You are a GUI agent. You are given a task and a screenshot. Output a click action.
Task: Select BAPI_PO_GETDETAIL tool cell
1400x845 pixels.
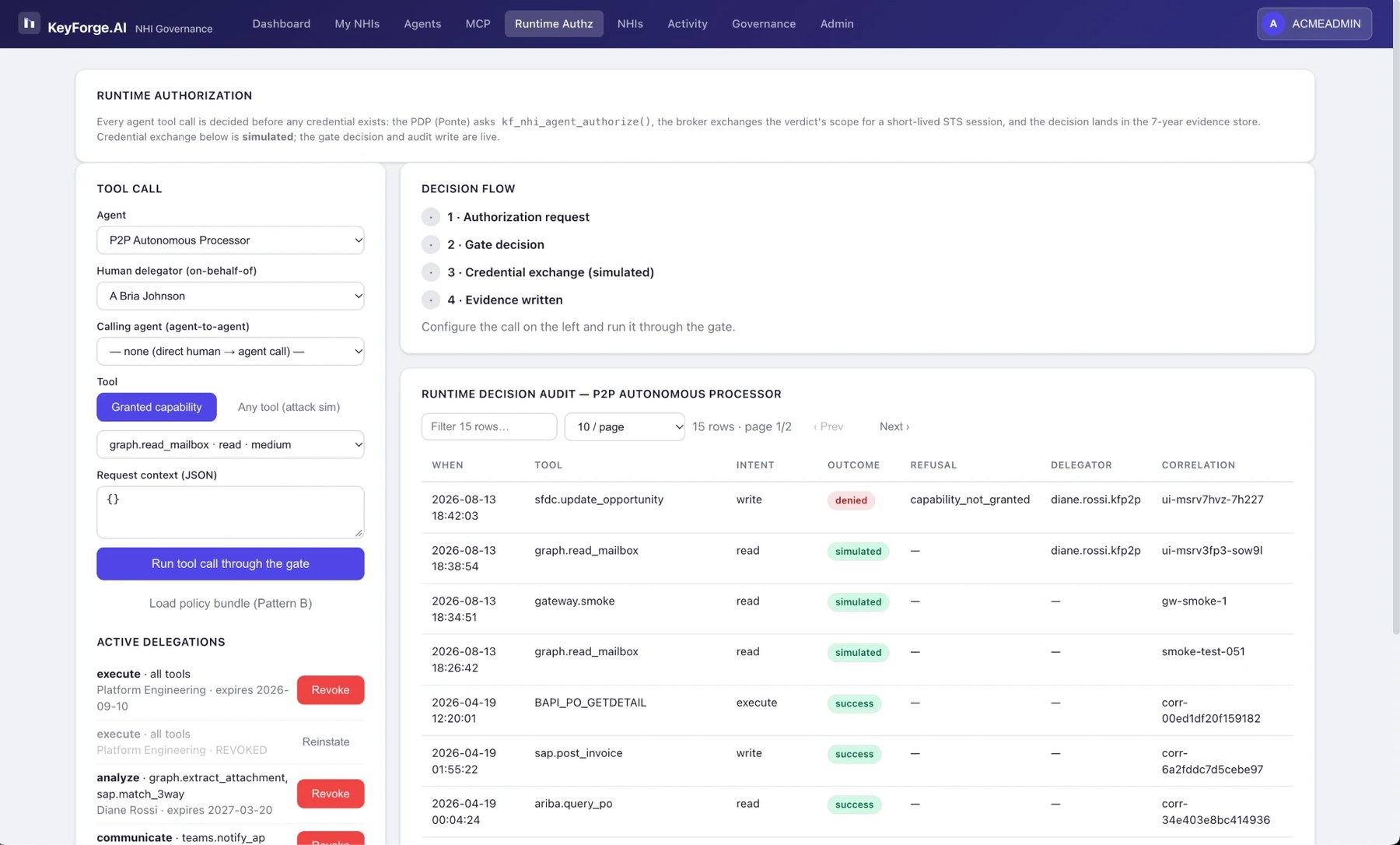pos(590,702)
